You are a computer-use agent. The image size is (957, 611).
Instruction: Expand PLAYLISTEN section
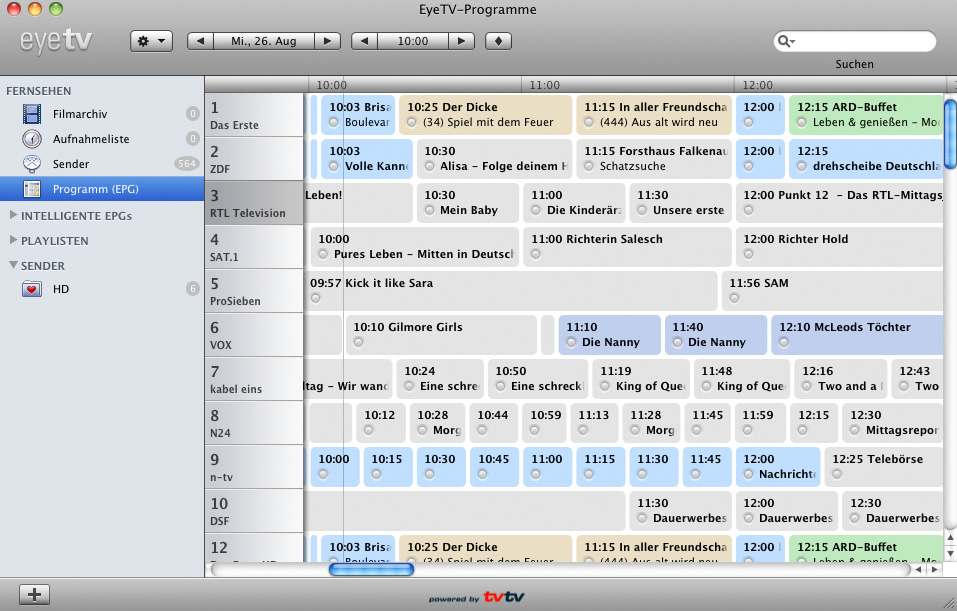pyautogui.click(x=13, y=240)
